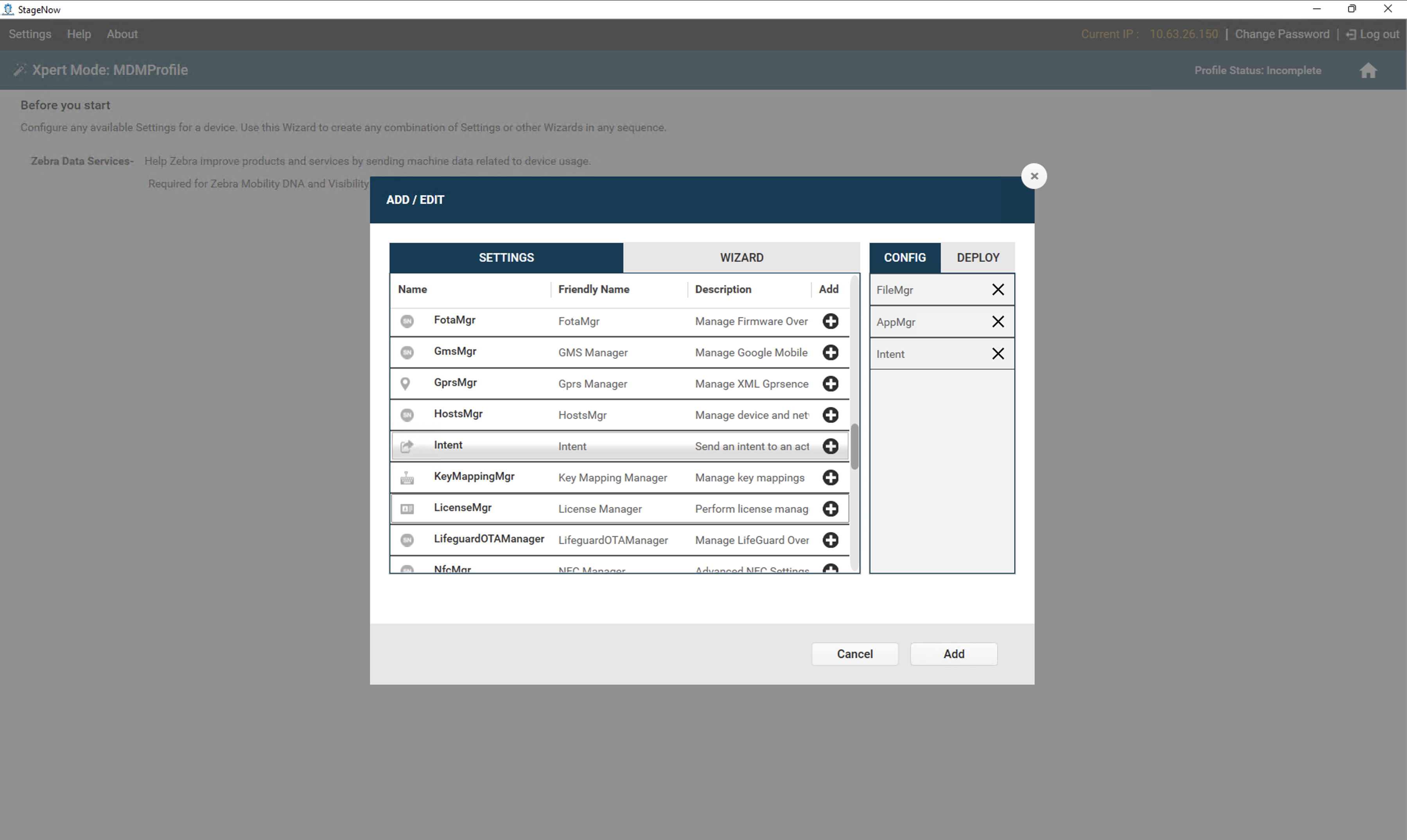The height and width of the screenshot is (840, 1407).
Task: Switch to the WIZARD tab
Action: (x=741, y=258)
